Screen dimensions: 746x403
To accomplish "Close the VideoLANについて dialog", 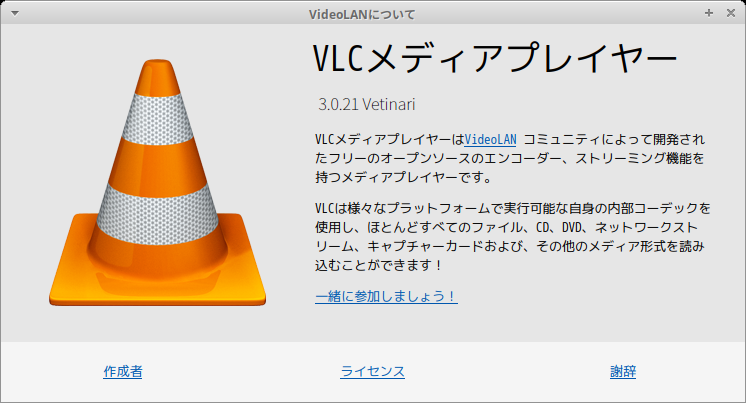I will [731, 13].
